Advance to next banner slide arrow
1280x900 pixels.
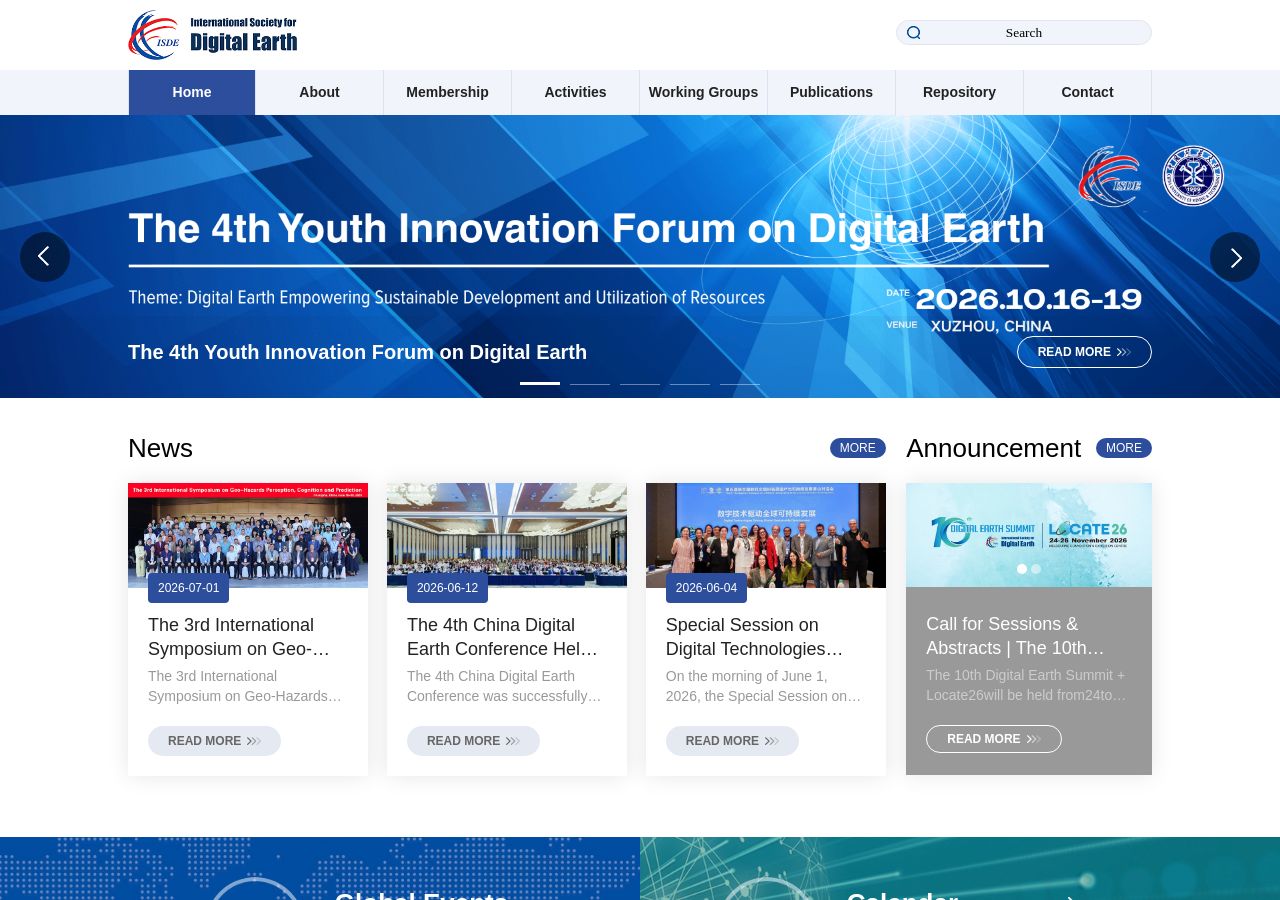[x=1235, y=257]
